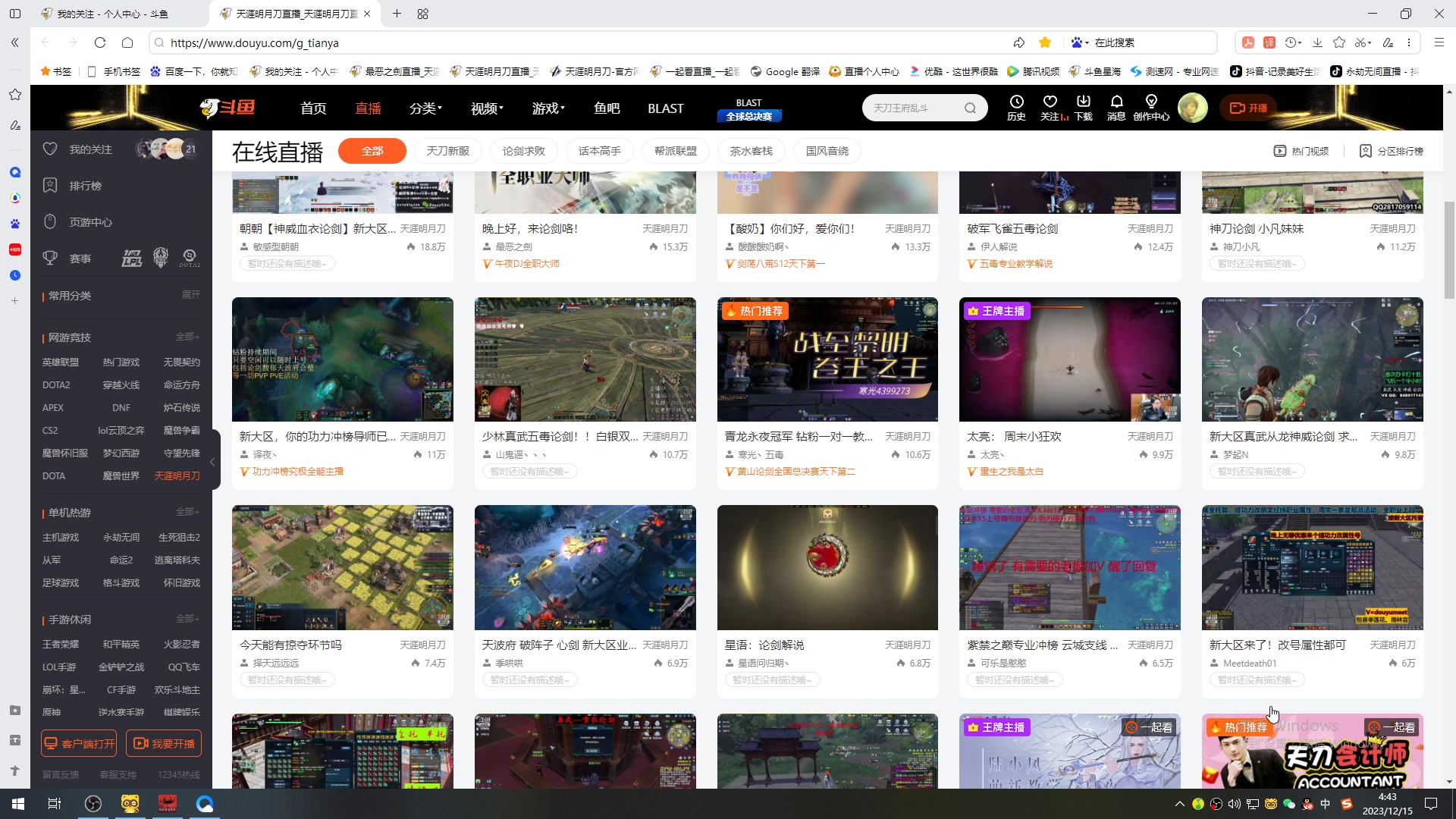Open the 关注 heart icon in header
The height and width of the screenshot is (819, 1456).
click(x=1050, y=106)
